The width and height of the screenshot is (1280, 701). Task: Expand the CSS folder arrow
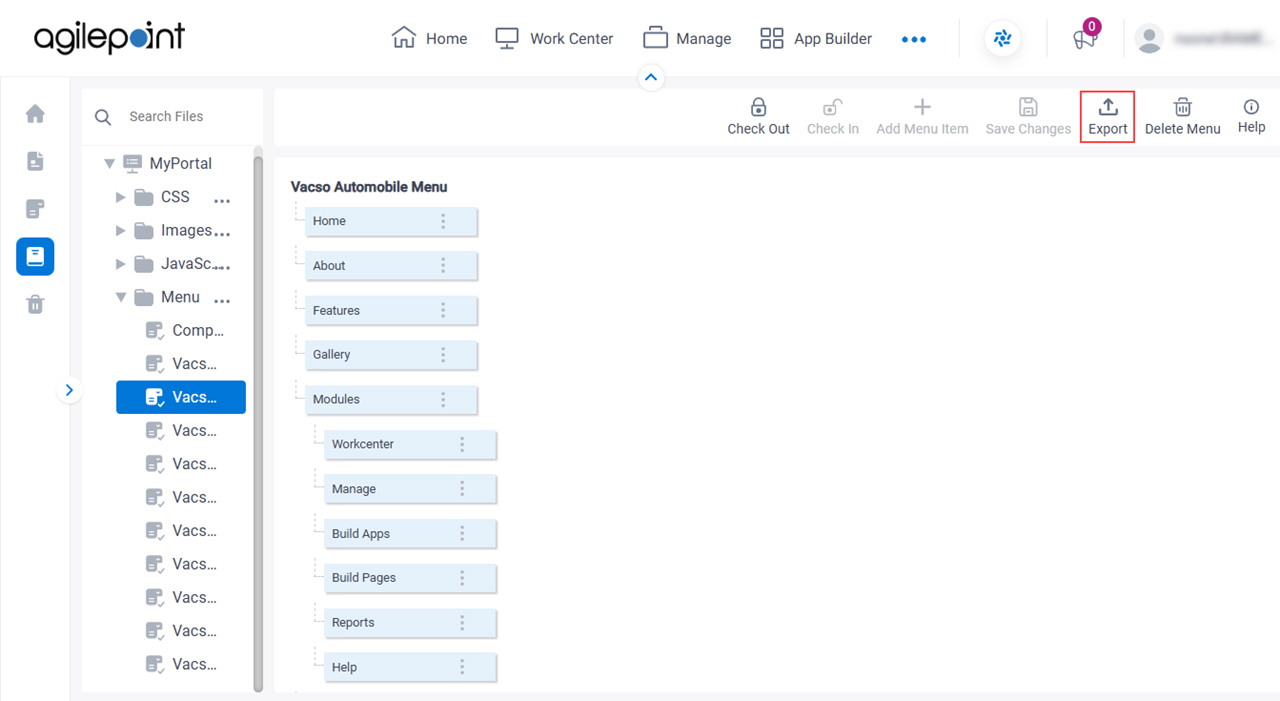(121, 197)
